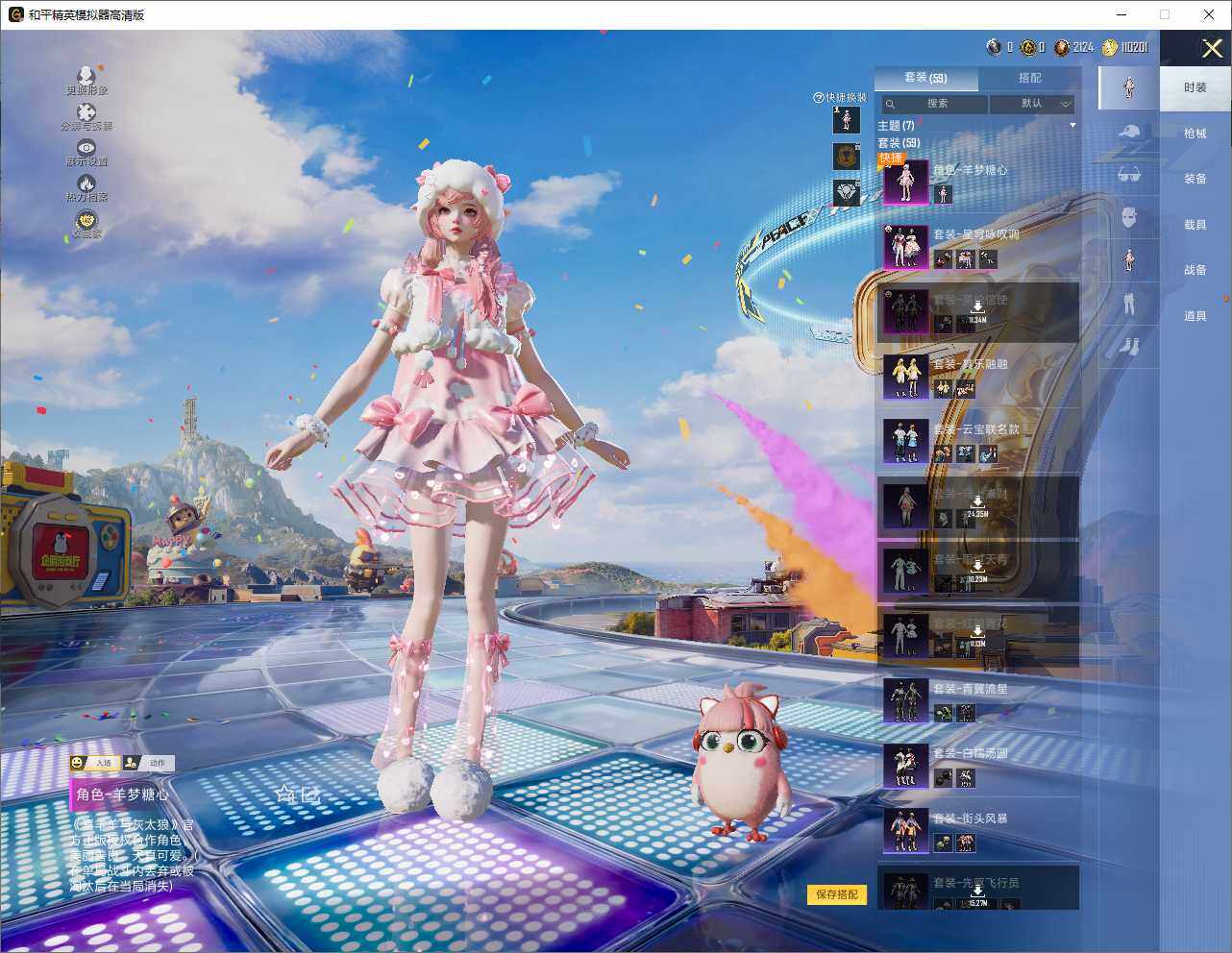Click the 搜索 search field
The height and width of the screenshot is (953, 1232).
(936, 104)
